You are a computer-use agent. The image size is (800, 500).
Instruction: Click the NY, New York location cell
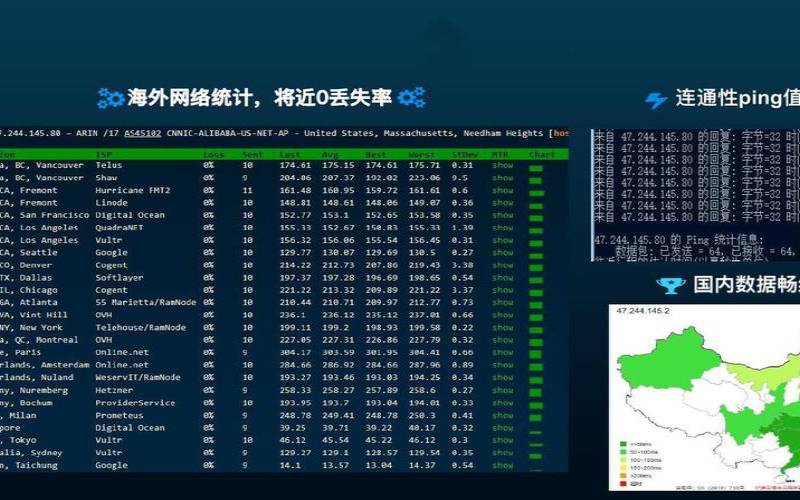pyautogui.click(x=31, y=328)
